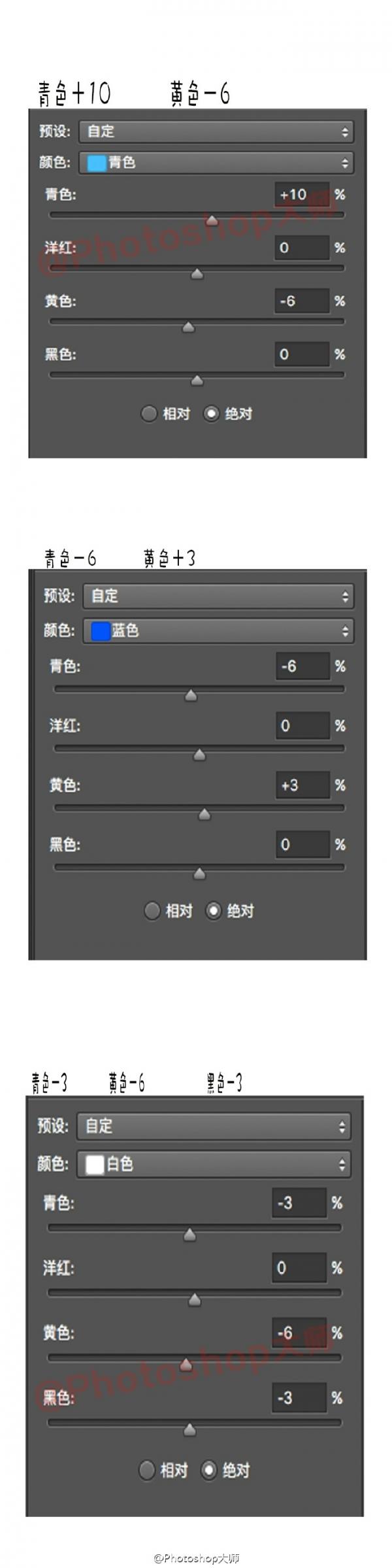Click the 黑色 value field showing -3

299,1398
